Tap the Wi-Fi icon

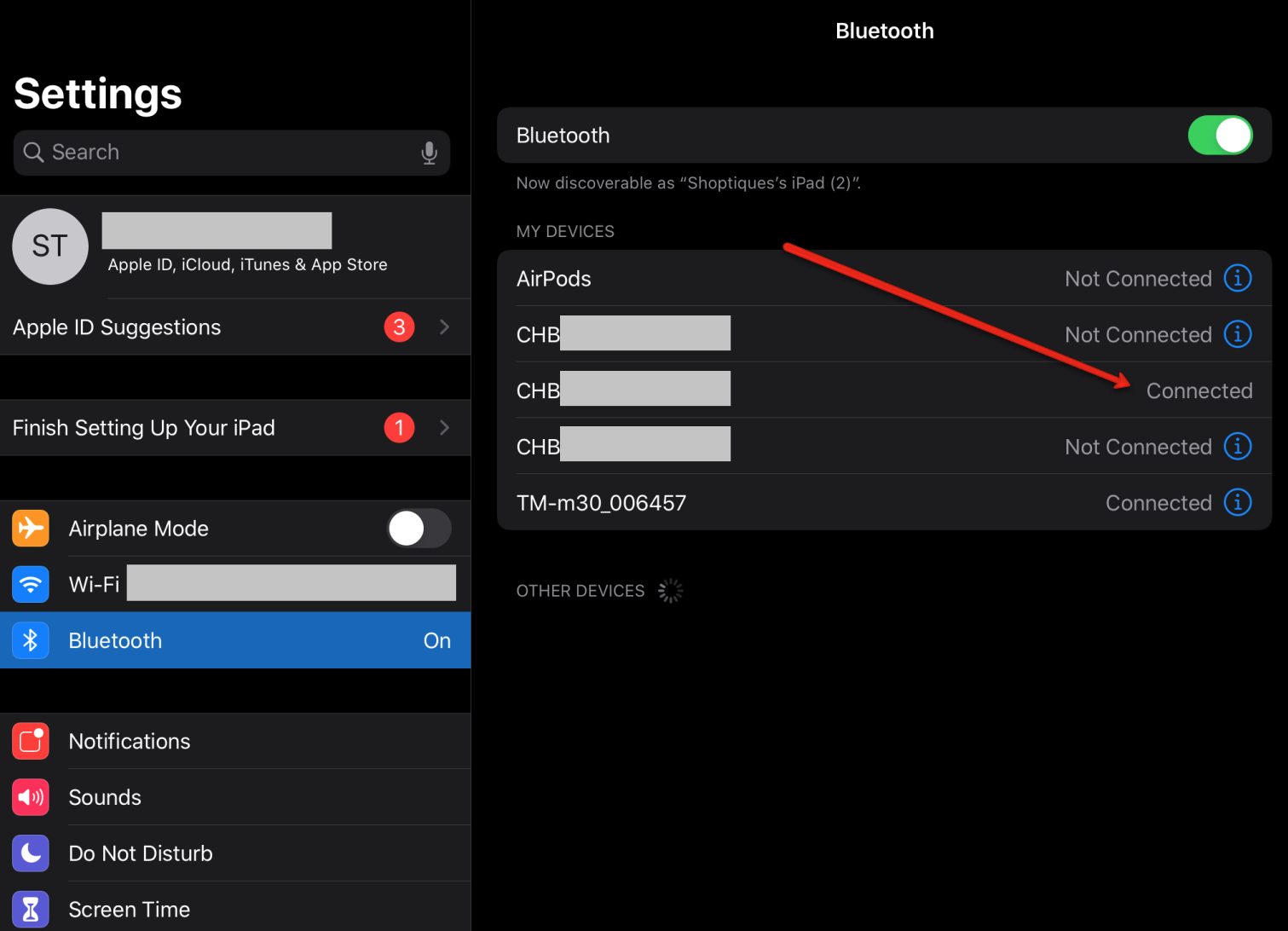[31, 584]
